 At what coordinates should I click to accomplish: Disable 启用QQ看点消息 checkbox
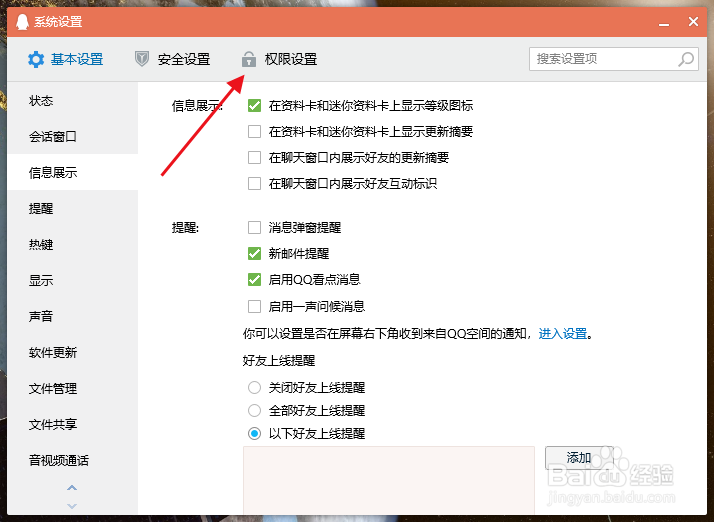(254, 279)
